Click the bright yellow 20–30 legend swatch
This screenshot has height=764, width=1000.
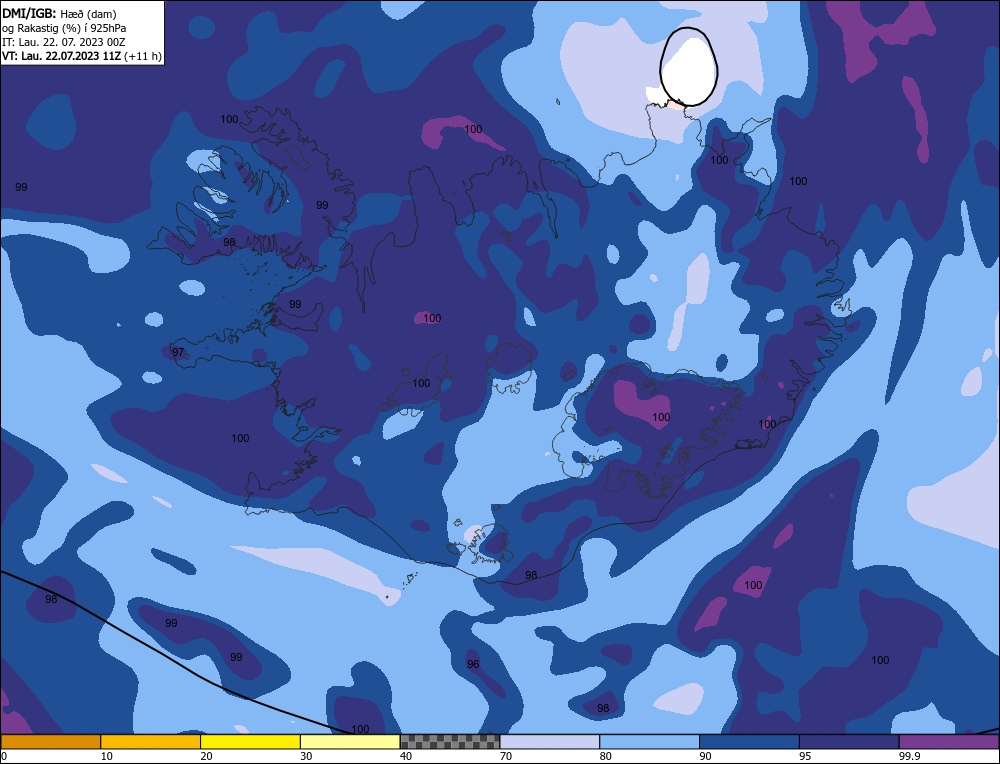250,742
